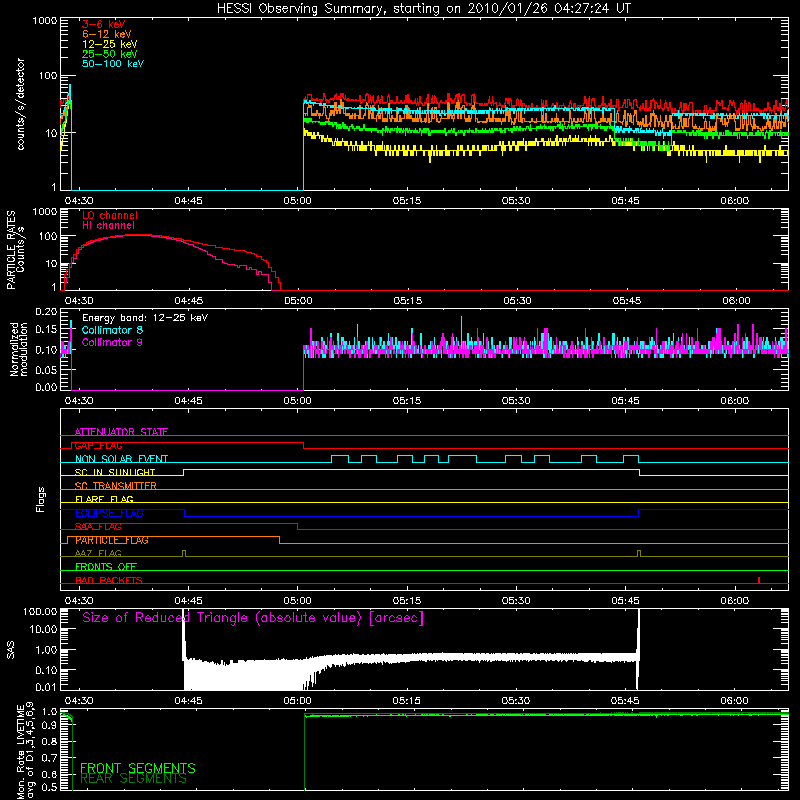Viewport: 800px width, 800px height.
Task: Click the 05:15 tick label under the Flags panel
Action: pyautogui.click(x=407, y=601)
